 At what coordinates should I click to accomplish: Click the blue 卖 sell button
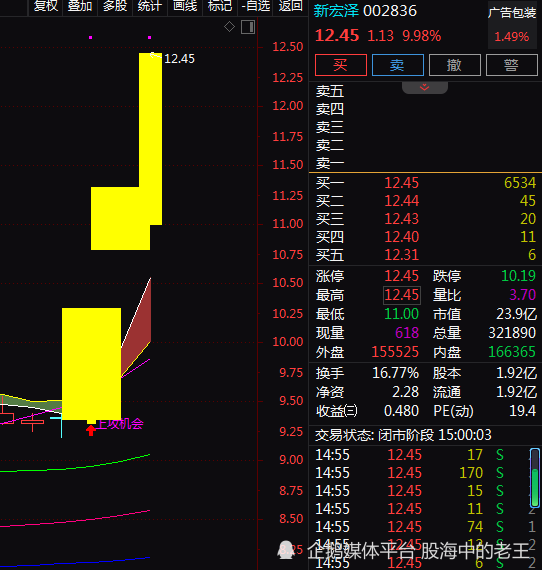point(398,65)
